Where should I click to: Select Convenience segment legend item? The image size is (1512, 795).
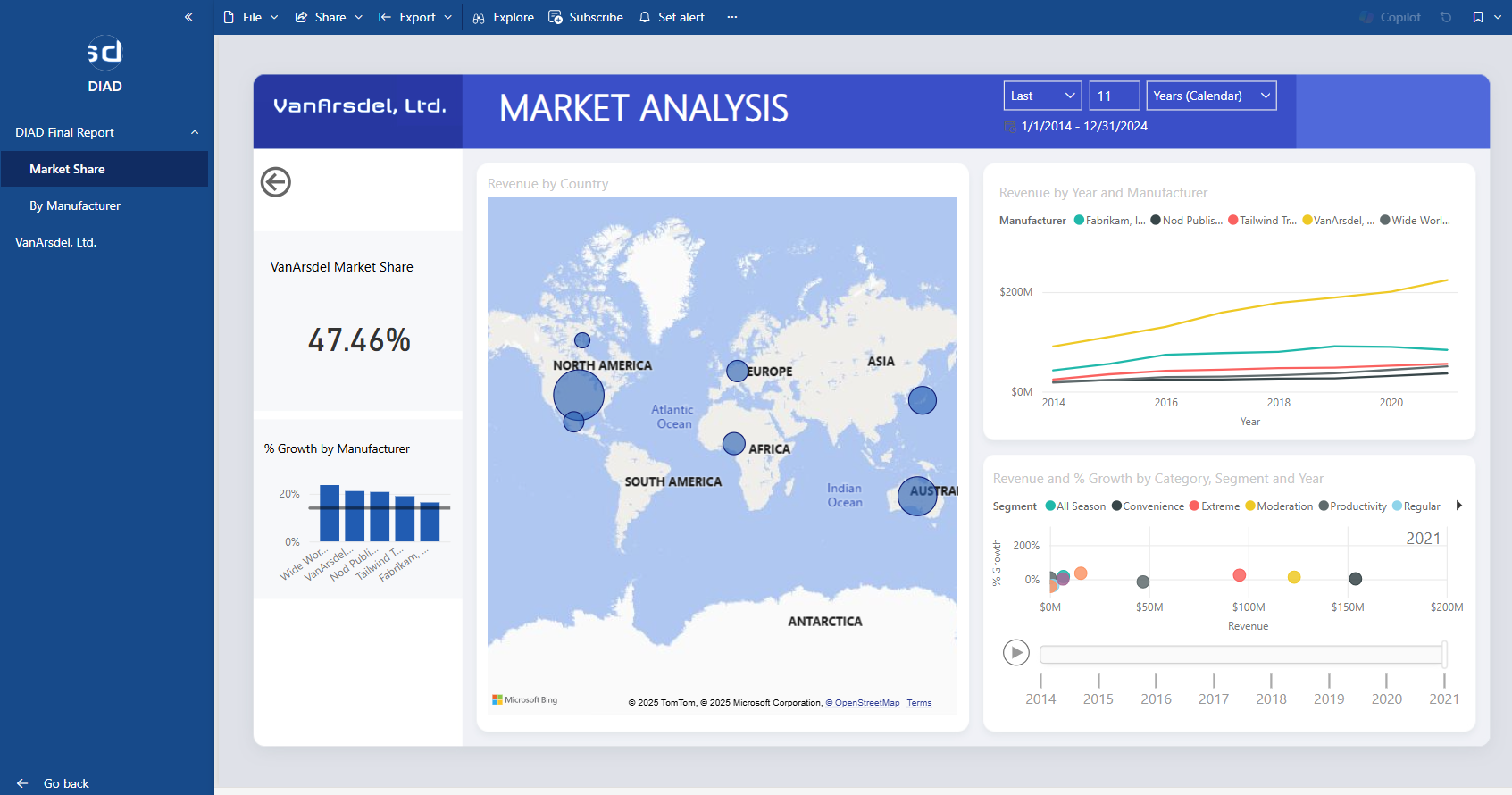pyautogui.click(x=1148, y=506)
